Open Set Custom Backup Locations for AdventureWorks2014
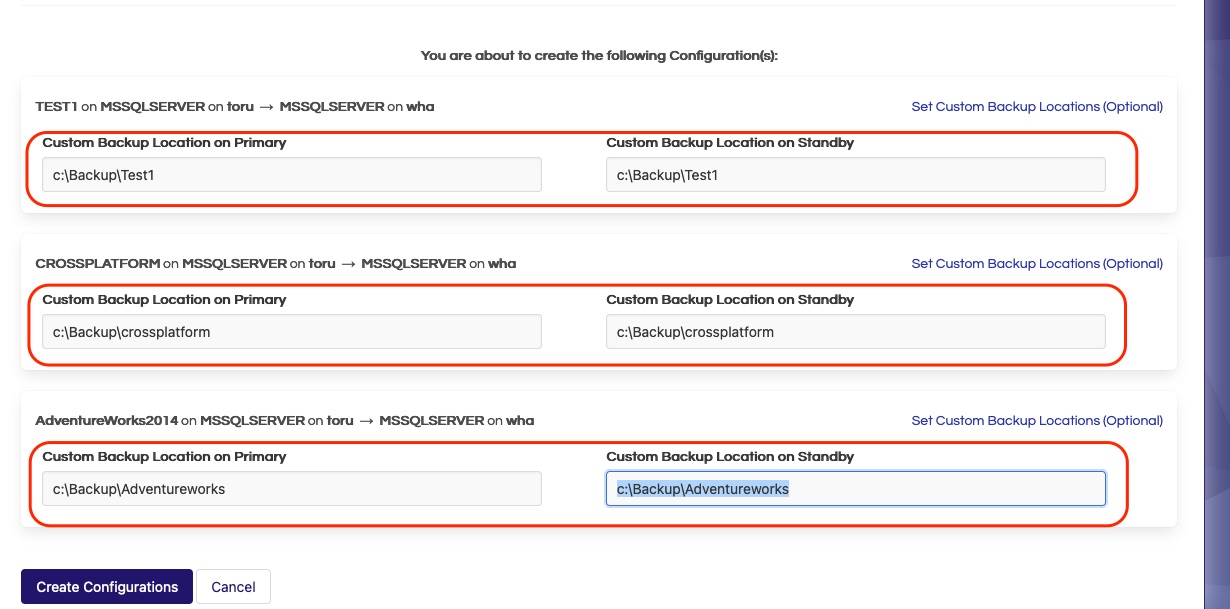1230x609 pixels. coord(1037,420)
